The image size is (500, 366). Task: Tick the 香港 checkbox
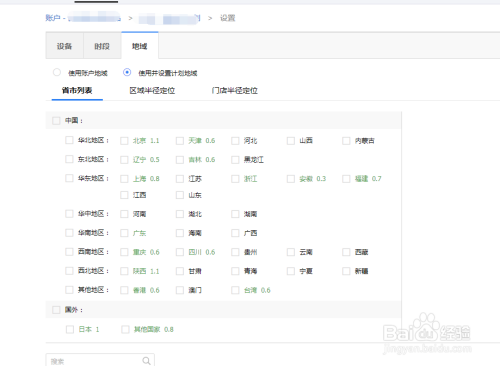pyautogui.click(x=124, y=290)
